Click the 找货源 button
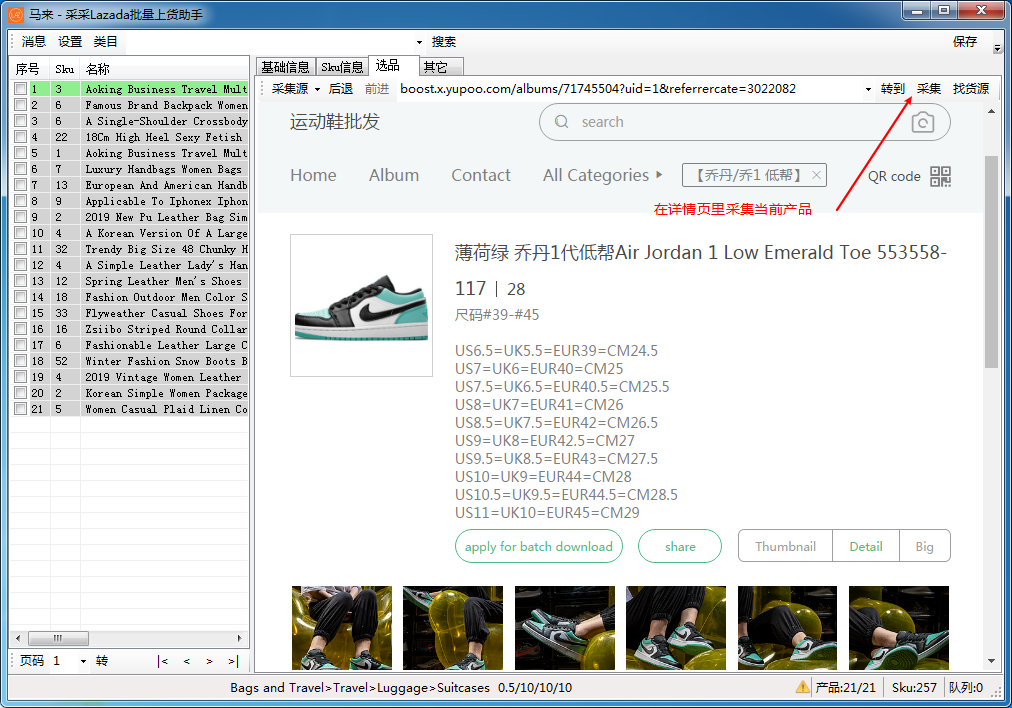 click(971, 88)
